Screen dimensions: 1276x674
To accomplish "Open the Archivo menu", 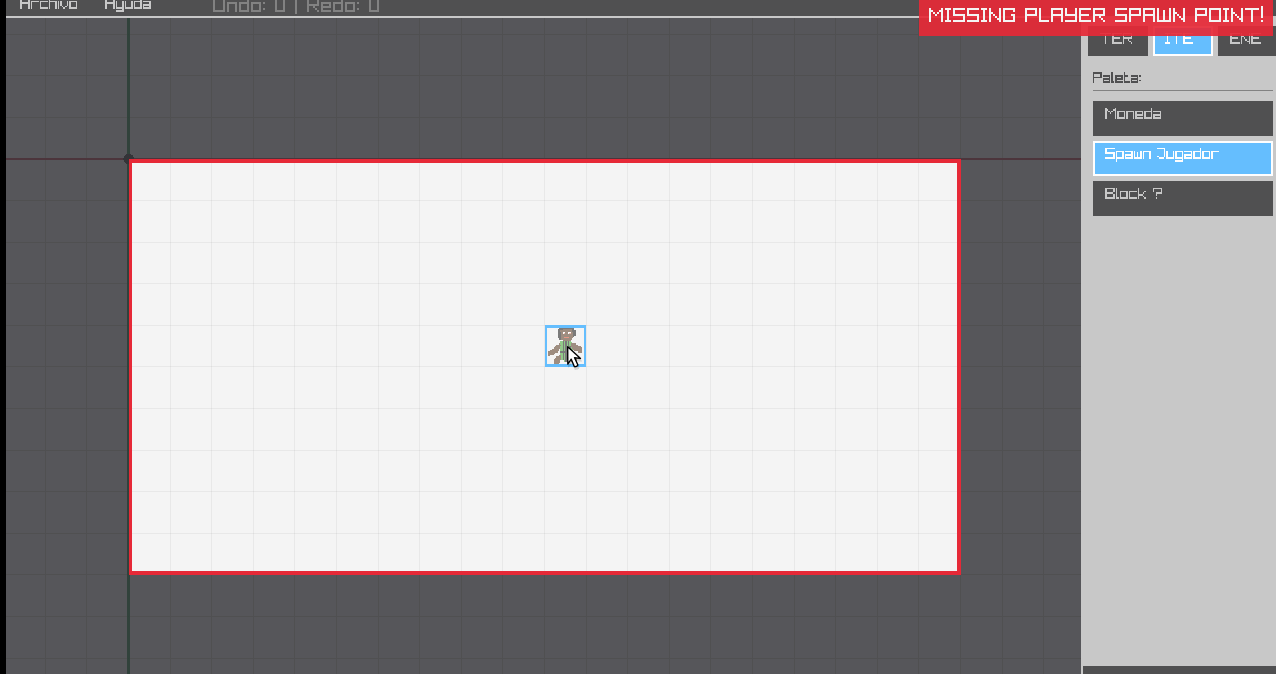I will click(x=48, y=5).
